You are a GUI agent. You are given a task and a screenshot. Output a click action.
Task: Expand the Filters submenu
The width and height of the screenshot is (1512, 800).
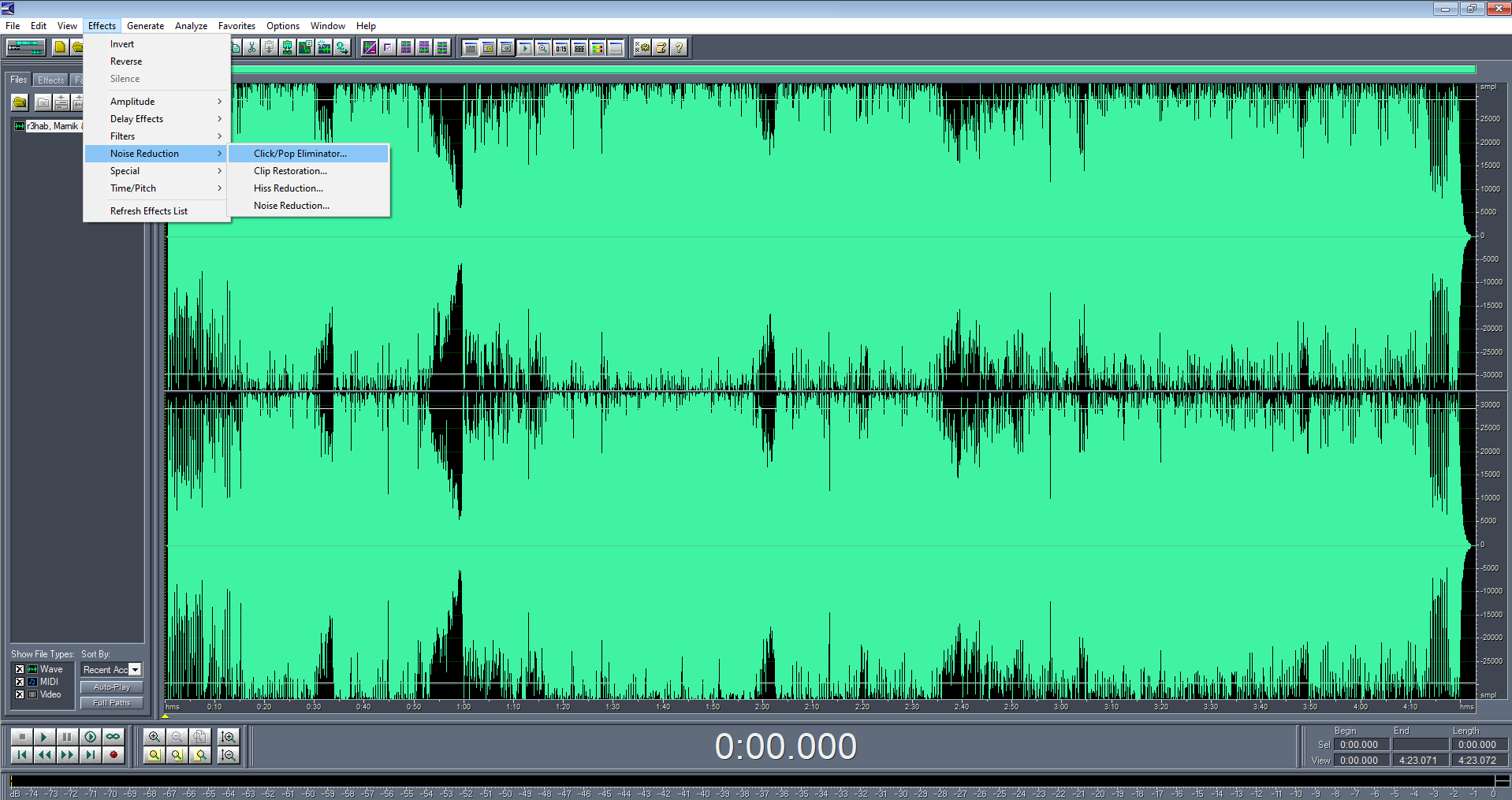click(x=157, y=136)
